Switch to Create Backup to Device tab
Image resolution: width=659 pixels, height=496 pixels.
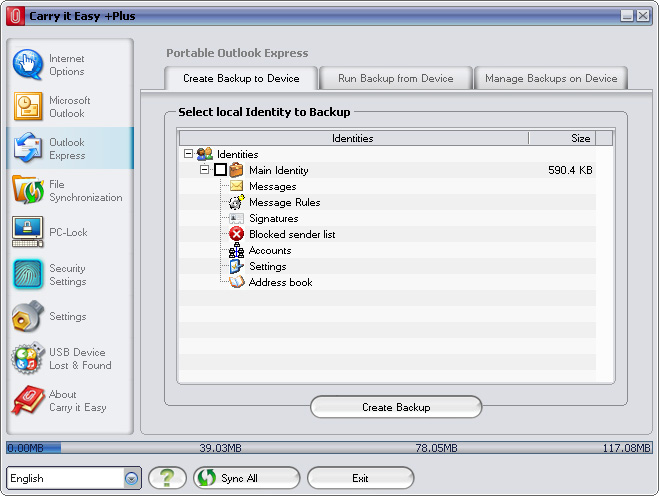tap(241, 78)
